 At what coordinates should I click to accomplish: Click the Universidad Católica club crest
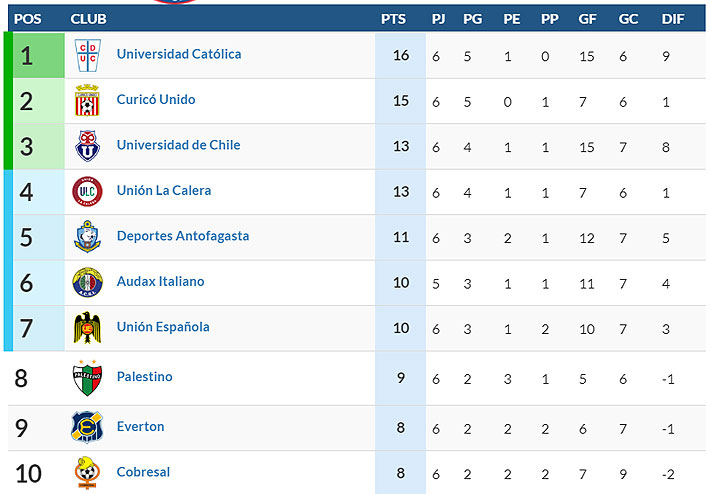pos(86,55)
